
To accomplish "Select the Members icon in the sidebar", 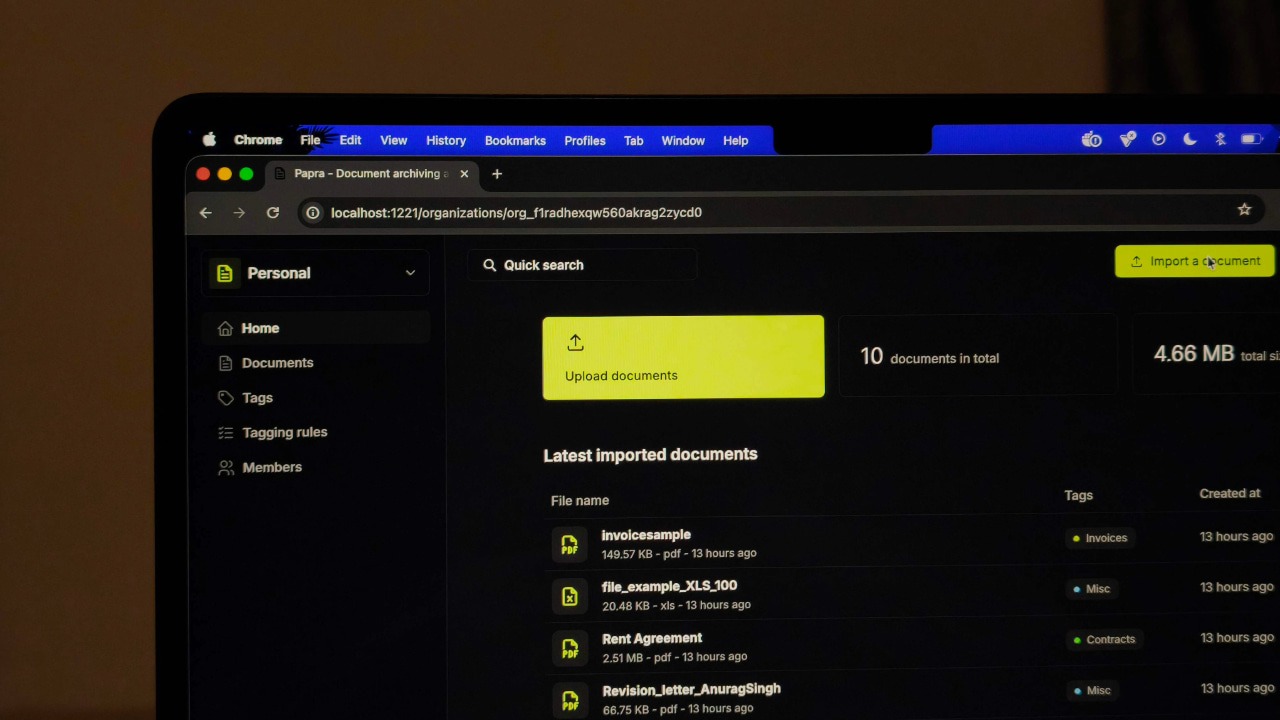I will [226, 467].
